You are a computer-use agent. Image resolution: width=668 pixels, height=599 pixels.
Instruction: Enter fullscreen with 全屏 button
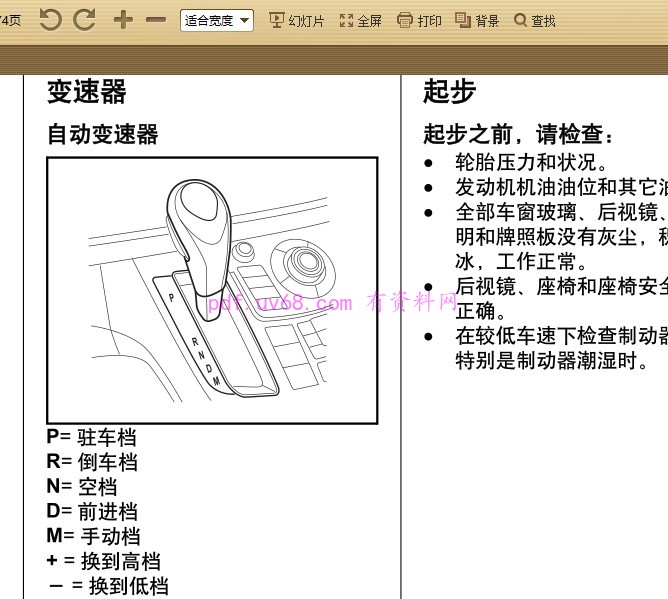[x=361, y=20]
